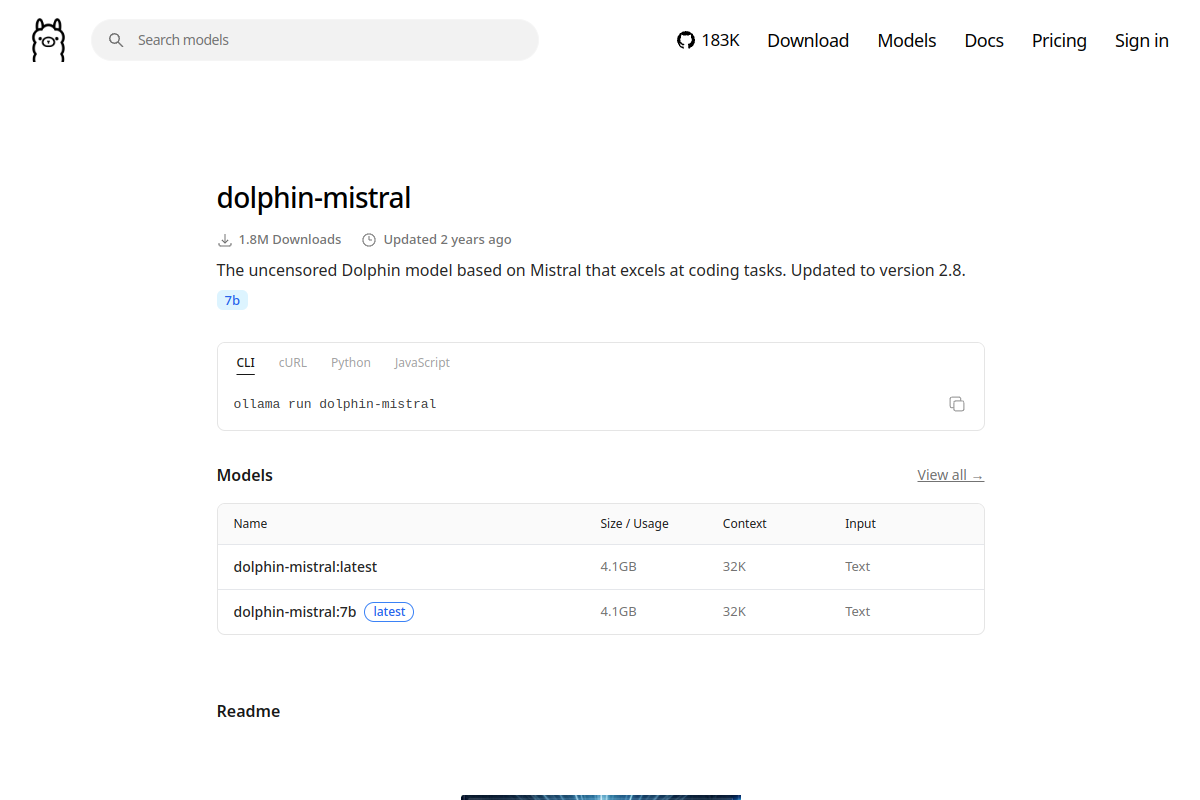The height and width of the screenshot is (800, 1200).
Task: Click the Readme heading
Action: (248, 711)
